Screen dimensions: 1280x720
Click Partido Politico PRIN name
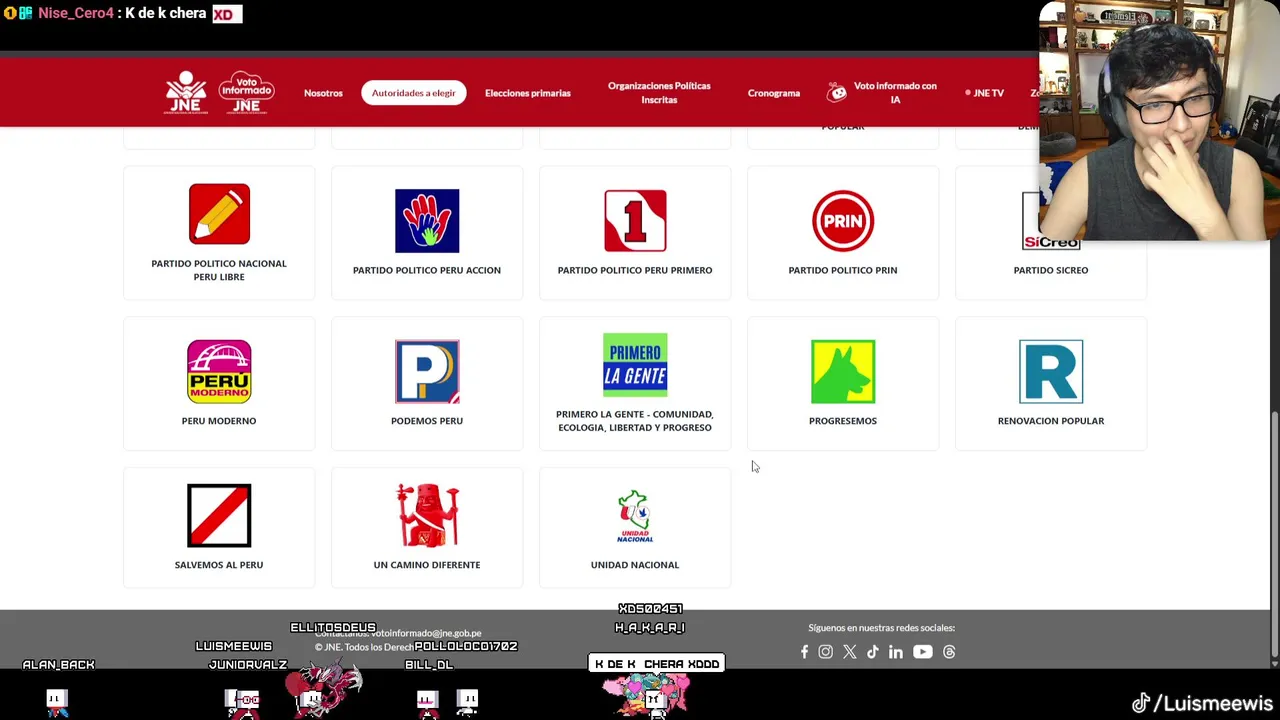pos(843,270)
